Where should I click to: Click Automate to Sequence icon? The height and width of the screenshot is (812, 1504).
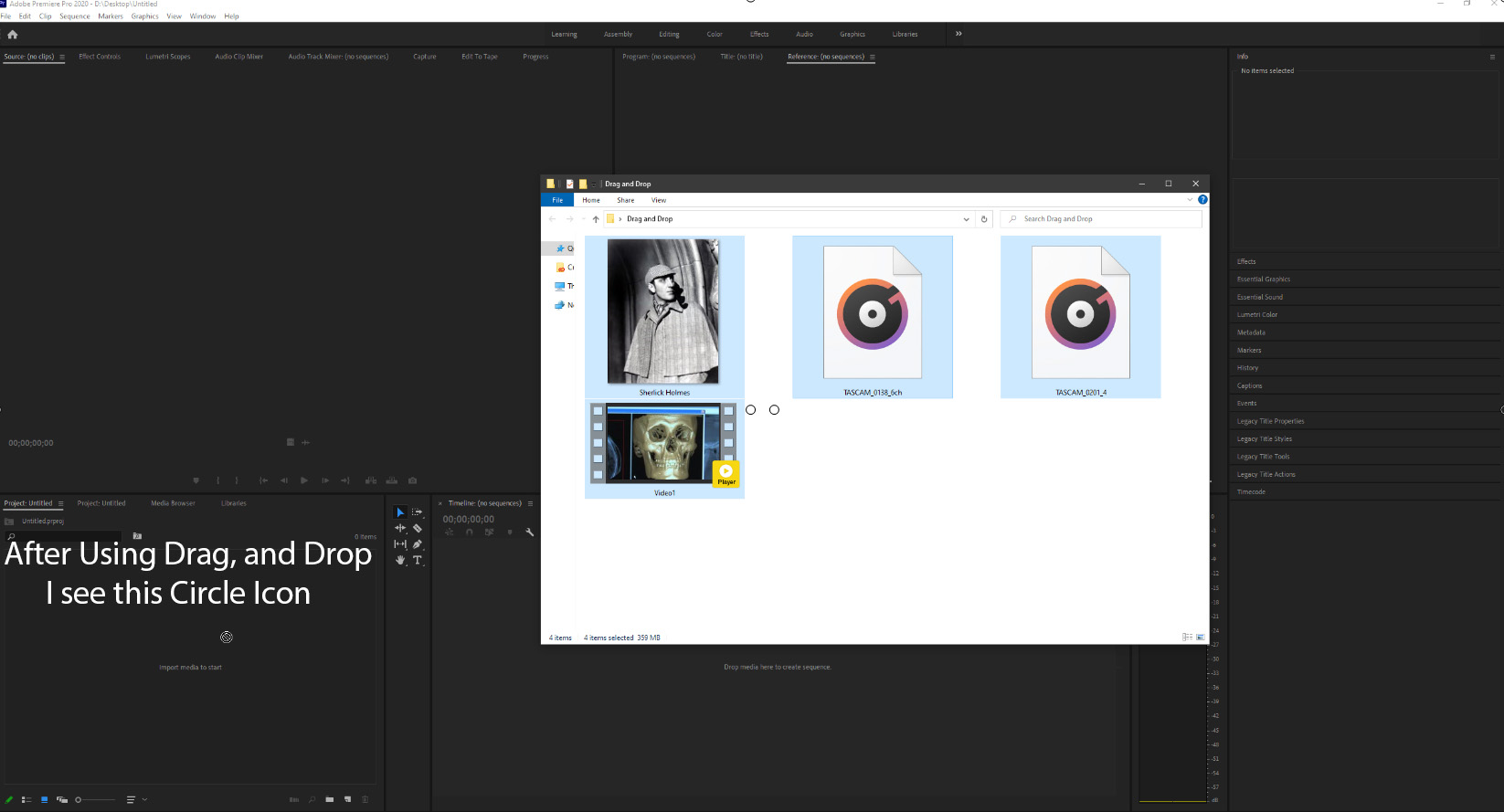pyautogui.click(x=294, y=799)
